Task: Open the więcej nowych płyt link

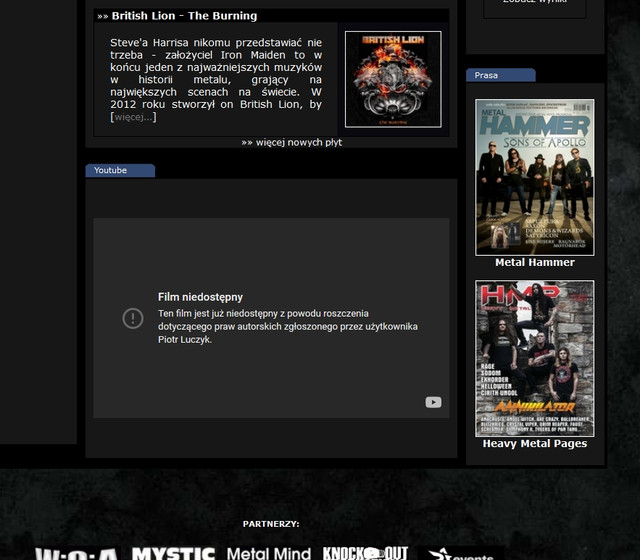Action: pos(291,142)
